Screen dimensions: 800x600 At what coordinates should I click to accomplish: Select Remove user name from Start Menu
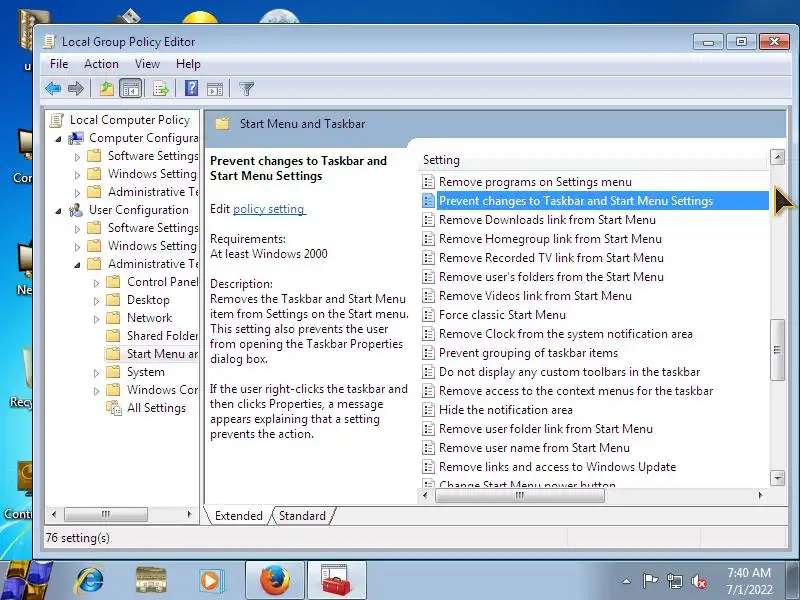[534, 447]
